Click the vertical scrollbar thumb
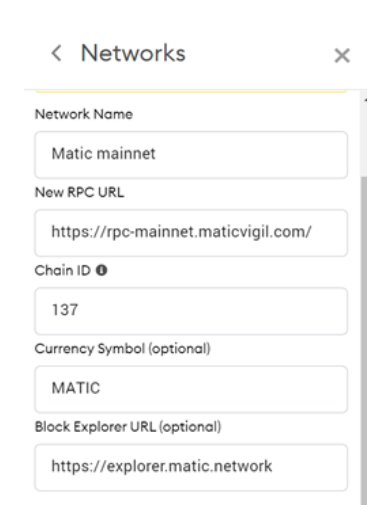 tap(364, 340)
